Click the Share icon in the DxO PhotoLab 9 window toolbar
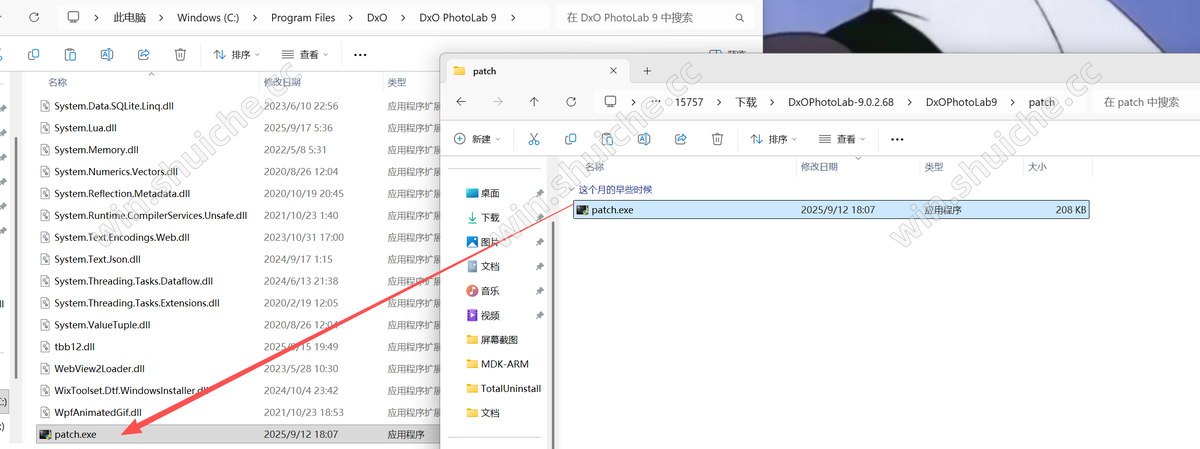 pos(143,55)
